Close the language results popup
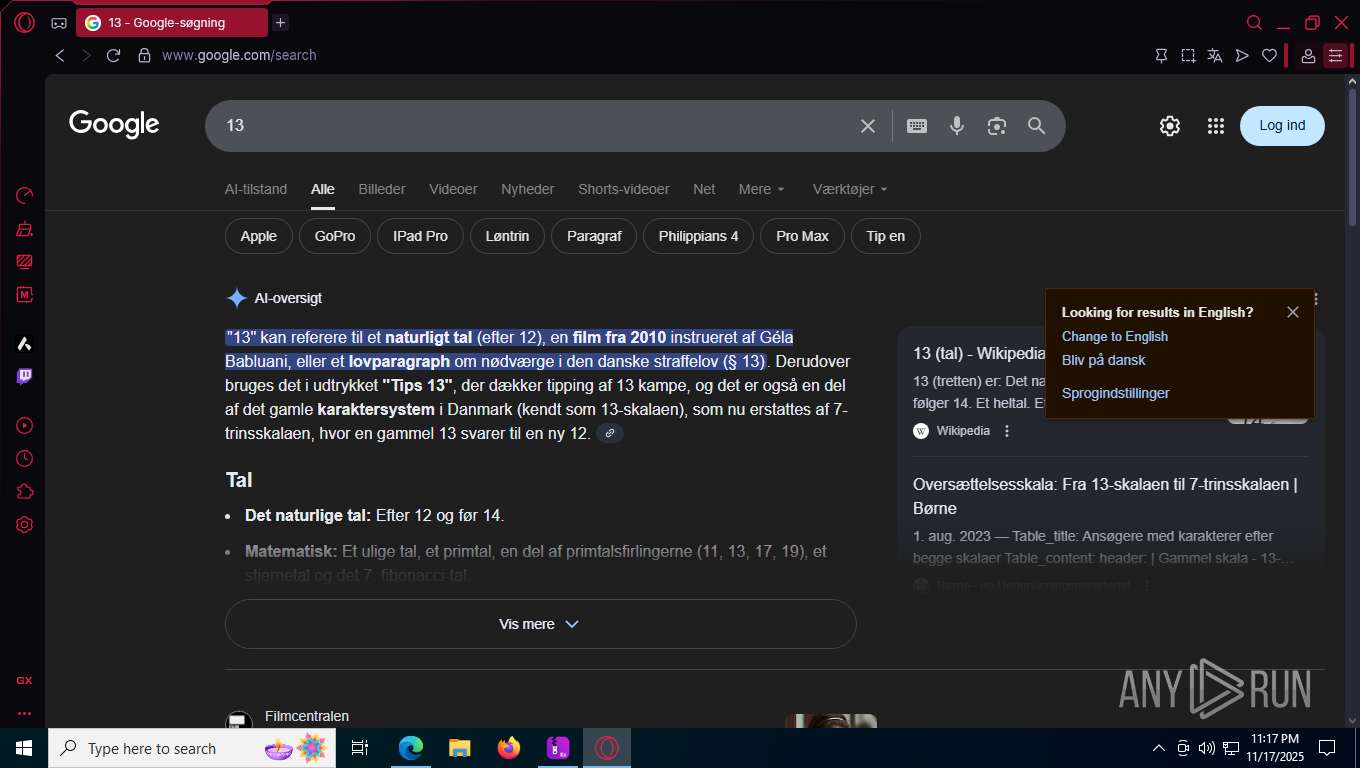 pyautogui.click(x=1293, y=312)
